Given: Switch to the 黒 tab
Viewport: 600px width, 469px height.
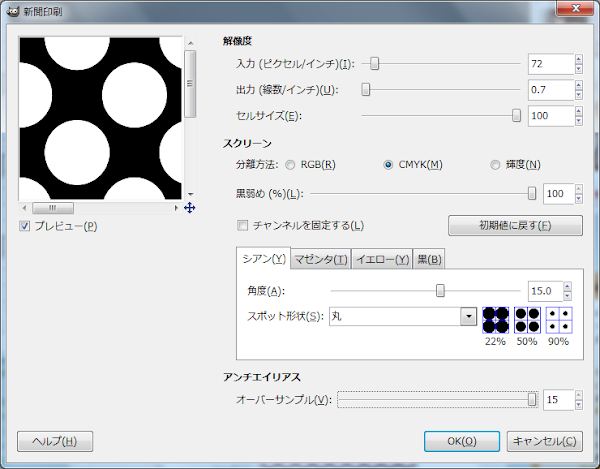Looking at the screenshot, I should pyautogui.click(x=429, y=260).
